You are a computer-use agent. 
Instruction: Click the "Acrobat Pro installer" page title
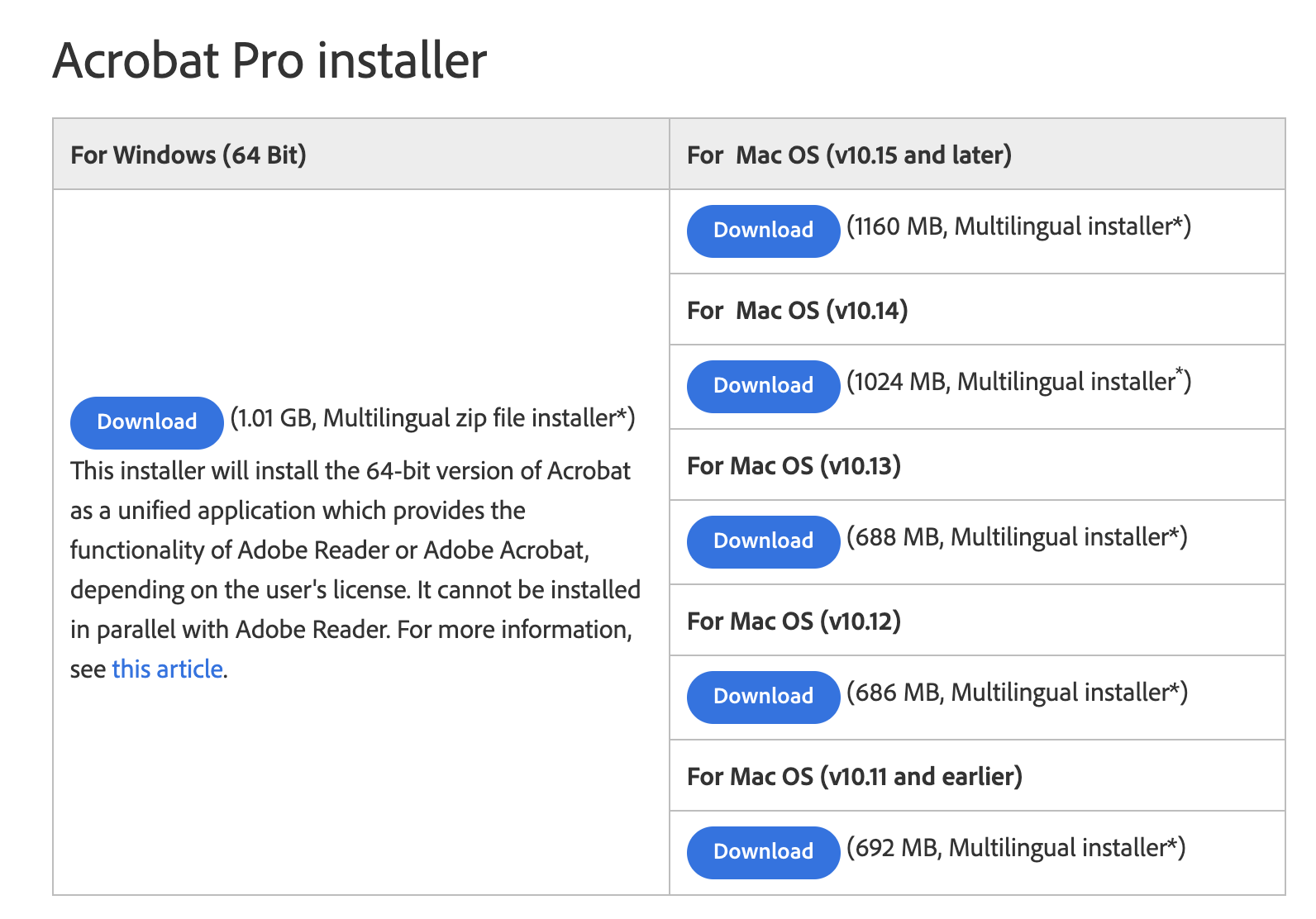pos(269,60)
